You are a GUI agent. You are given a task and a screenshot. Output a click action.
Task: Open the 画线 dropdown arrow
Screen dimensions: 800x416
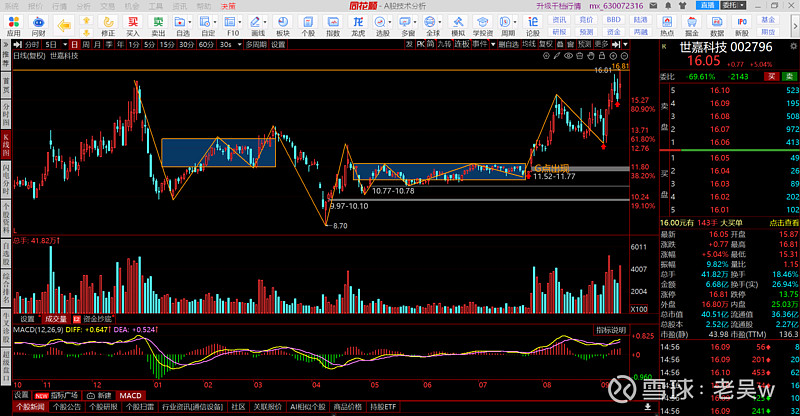pos(265,22)
